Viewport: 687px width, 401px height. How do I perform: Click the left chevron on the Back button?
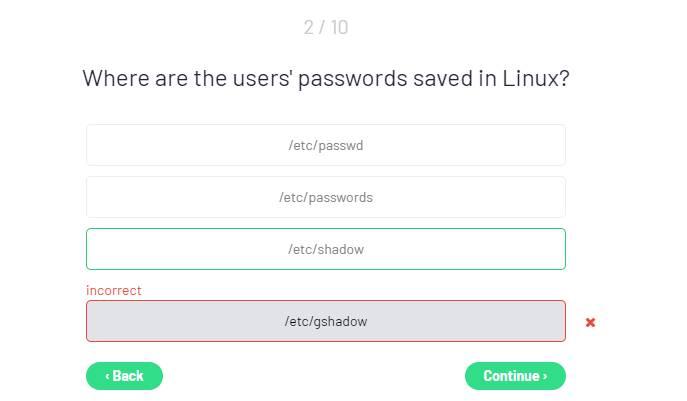pyautogui.click(x=107, y=376)
